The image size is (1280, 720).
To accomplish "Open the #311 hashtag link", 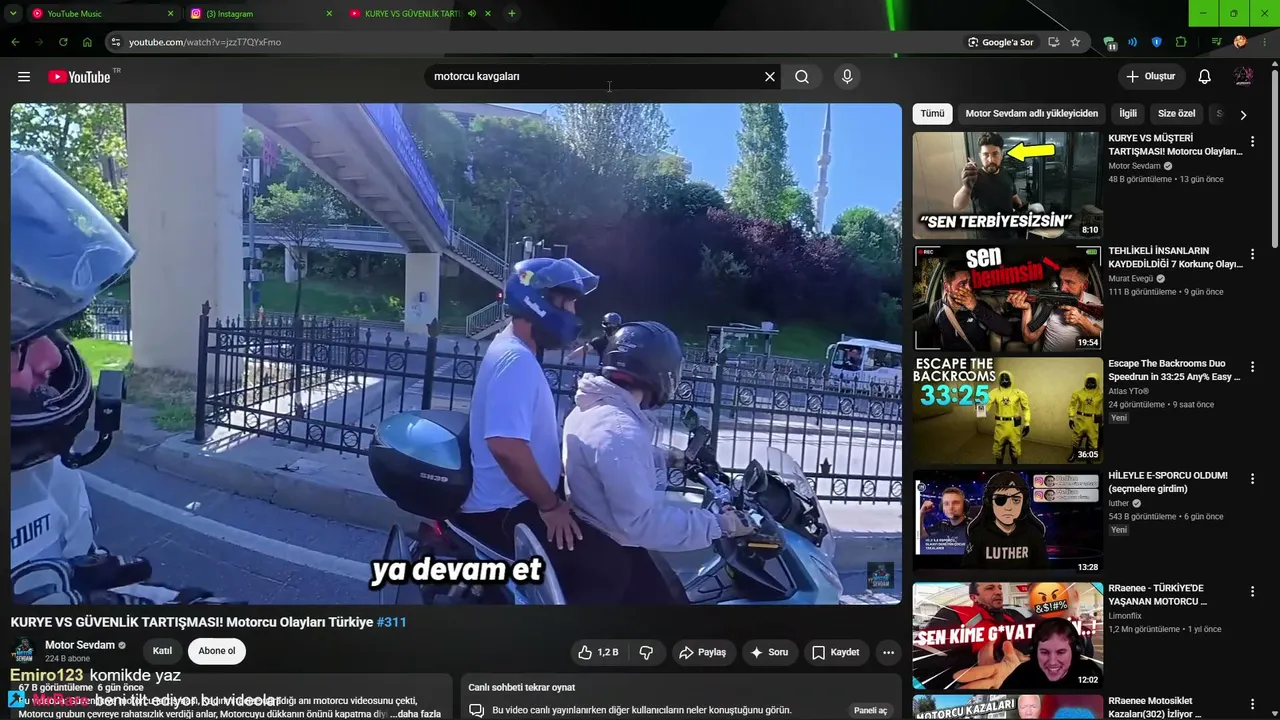I will 392,622.
